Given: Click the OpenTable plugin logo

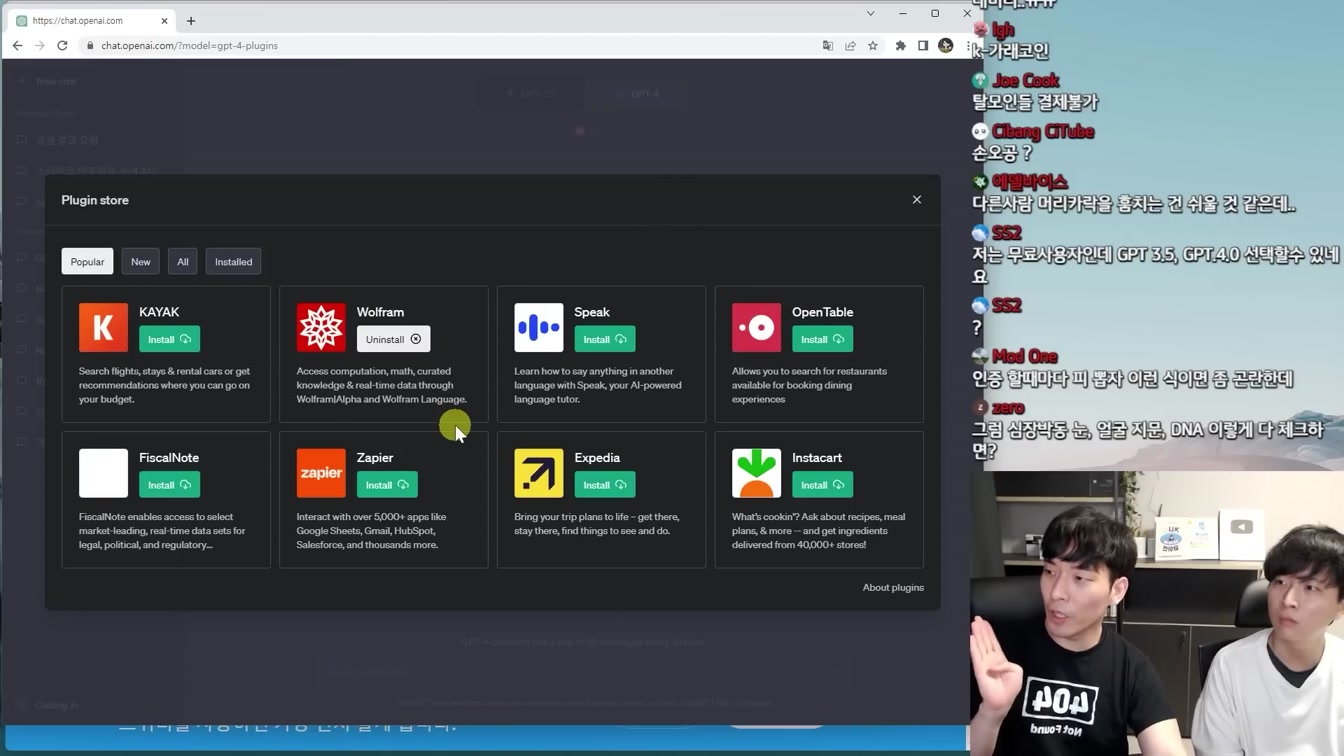Looking at the screenshot, I should pos(757,327).
